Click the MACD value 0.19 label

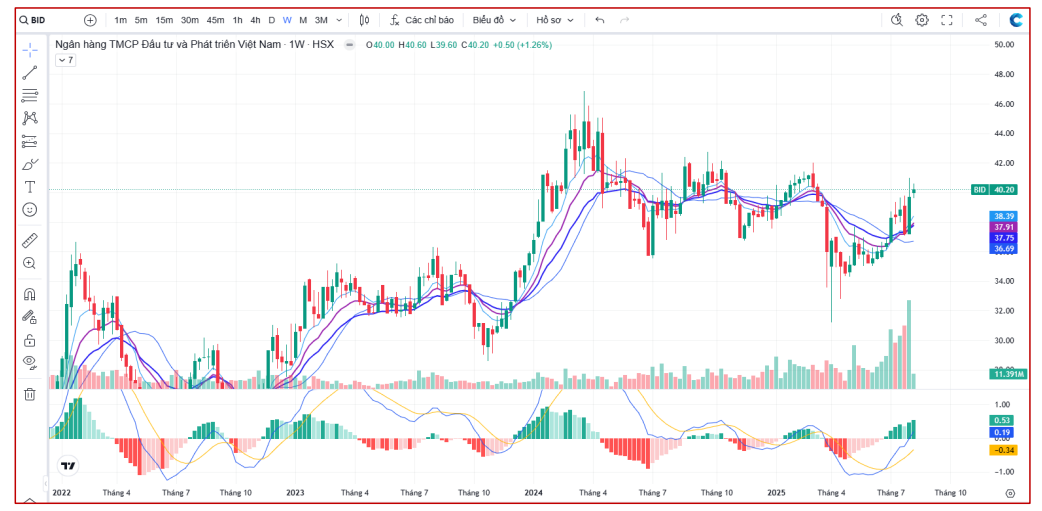(1003, 431)
